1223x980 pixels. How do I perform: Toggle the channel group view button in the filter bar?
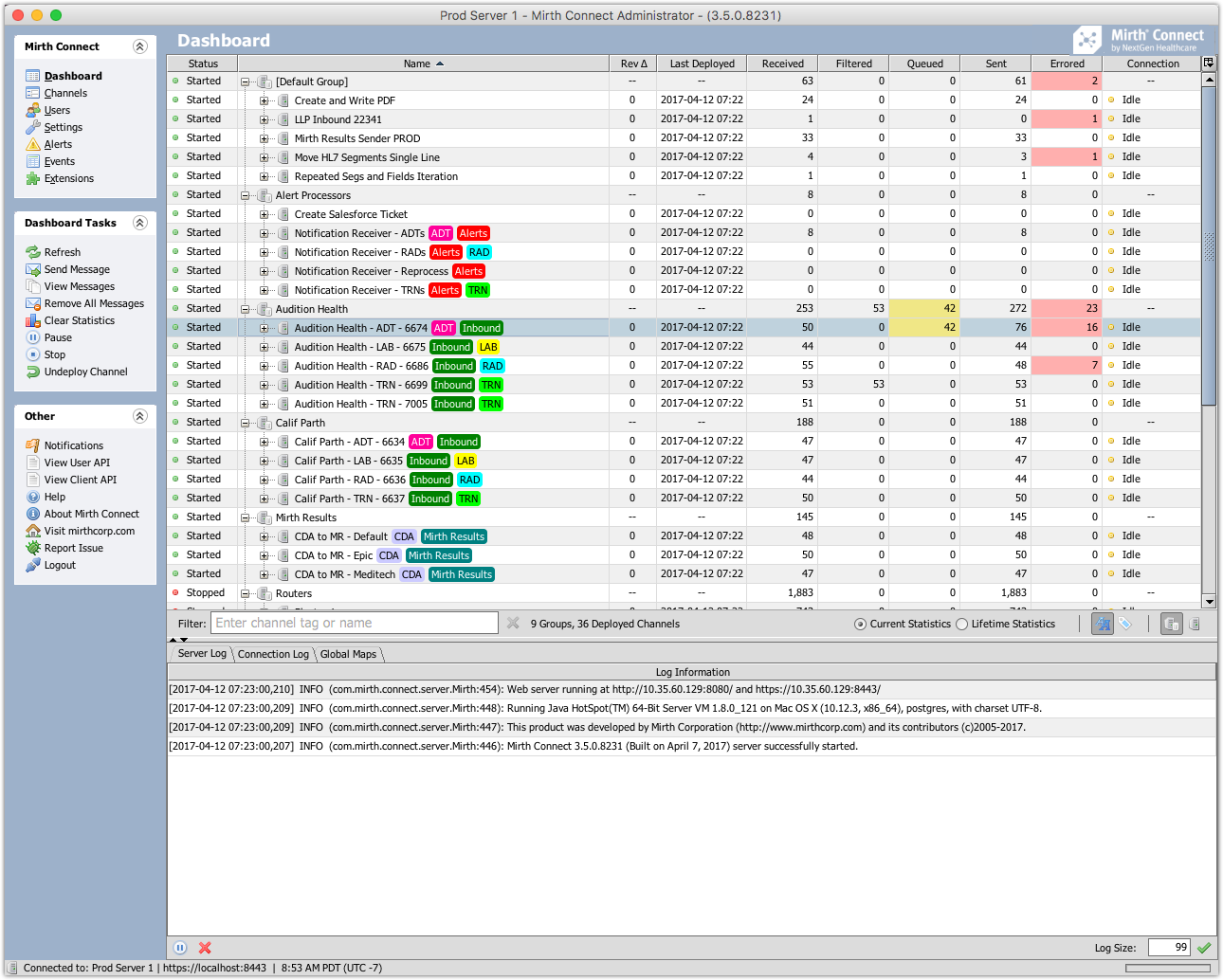coord(1172,624)
